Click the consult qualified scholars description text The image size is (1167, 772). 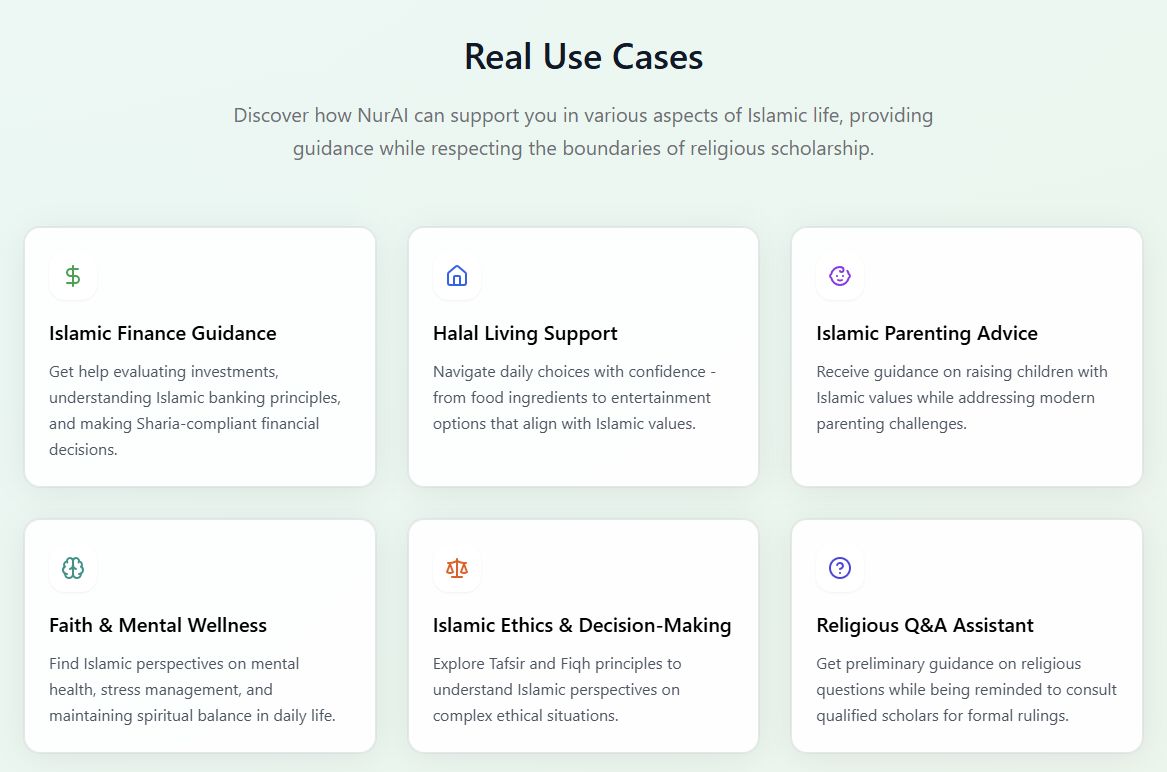pos(966,689)
